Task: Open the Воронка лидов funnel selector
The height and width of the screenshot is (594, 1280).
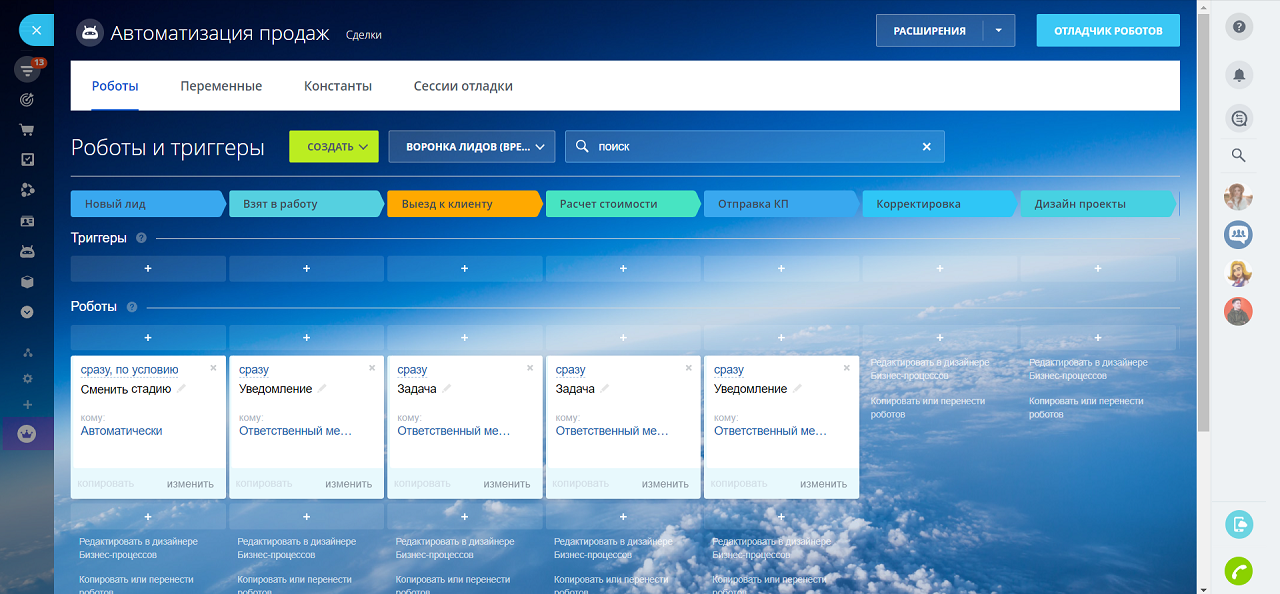Action: [x=471, y=147]
